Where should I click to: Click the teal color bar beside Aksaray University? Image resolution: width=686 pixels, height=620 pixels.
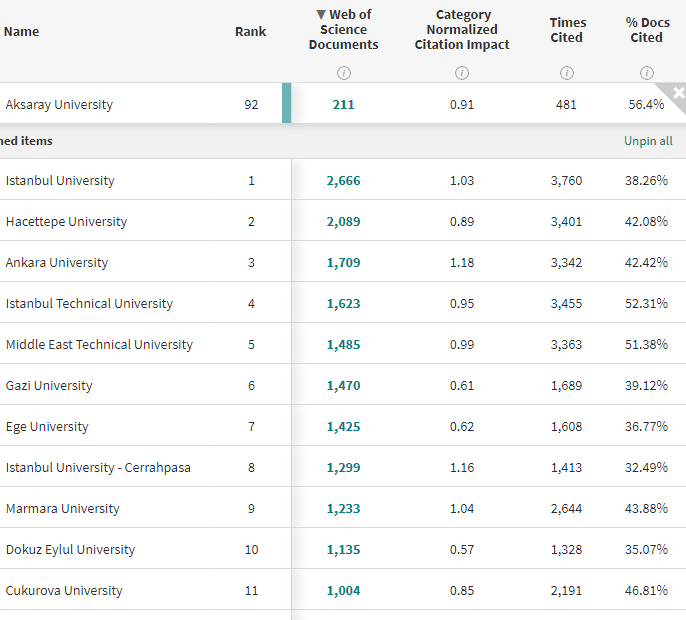pyautogui.click(x=287, y=104)
